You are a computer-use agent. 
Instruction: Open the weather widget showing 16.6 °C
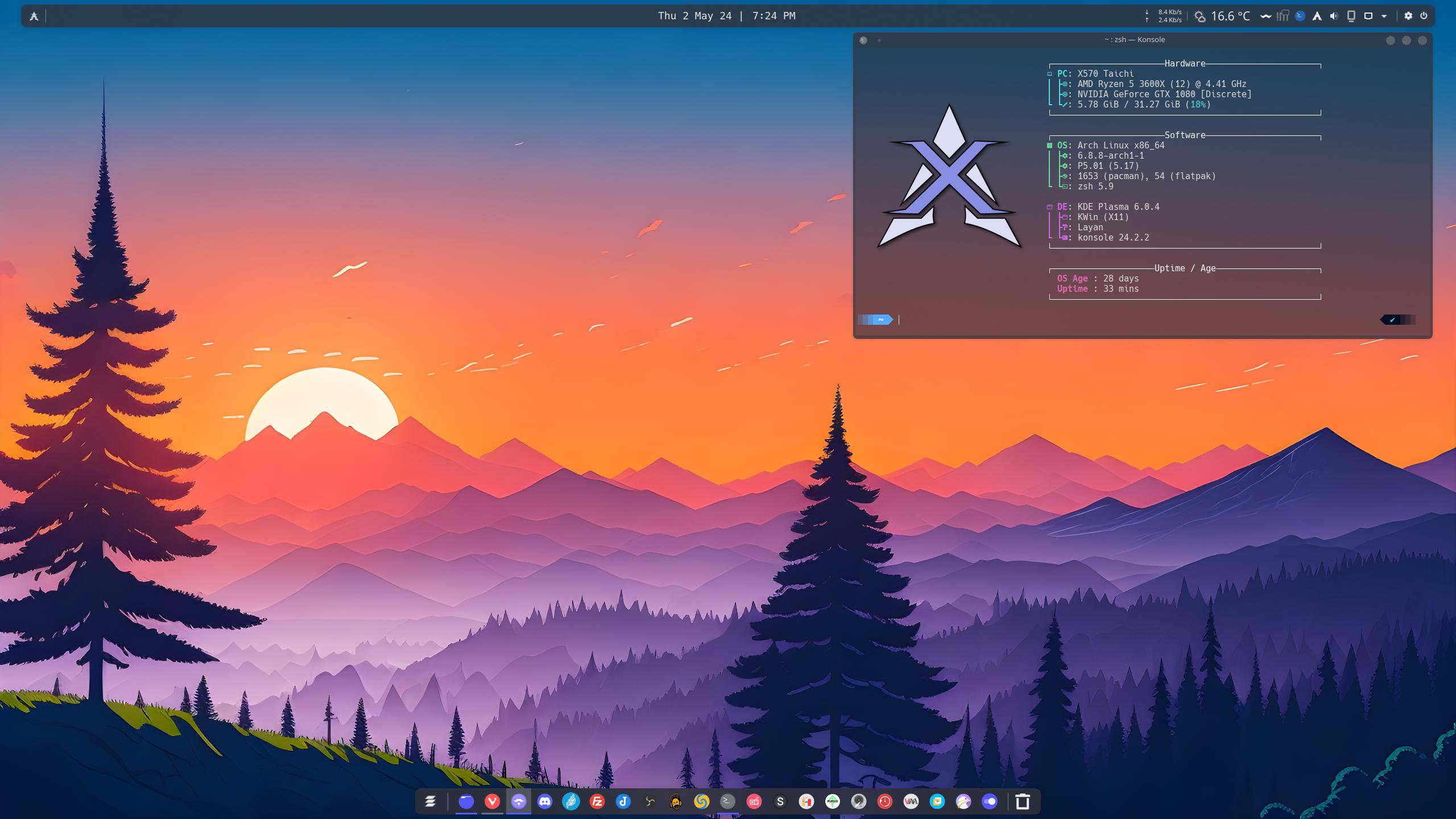point(1223,16)
